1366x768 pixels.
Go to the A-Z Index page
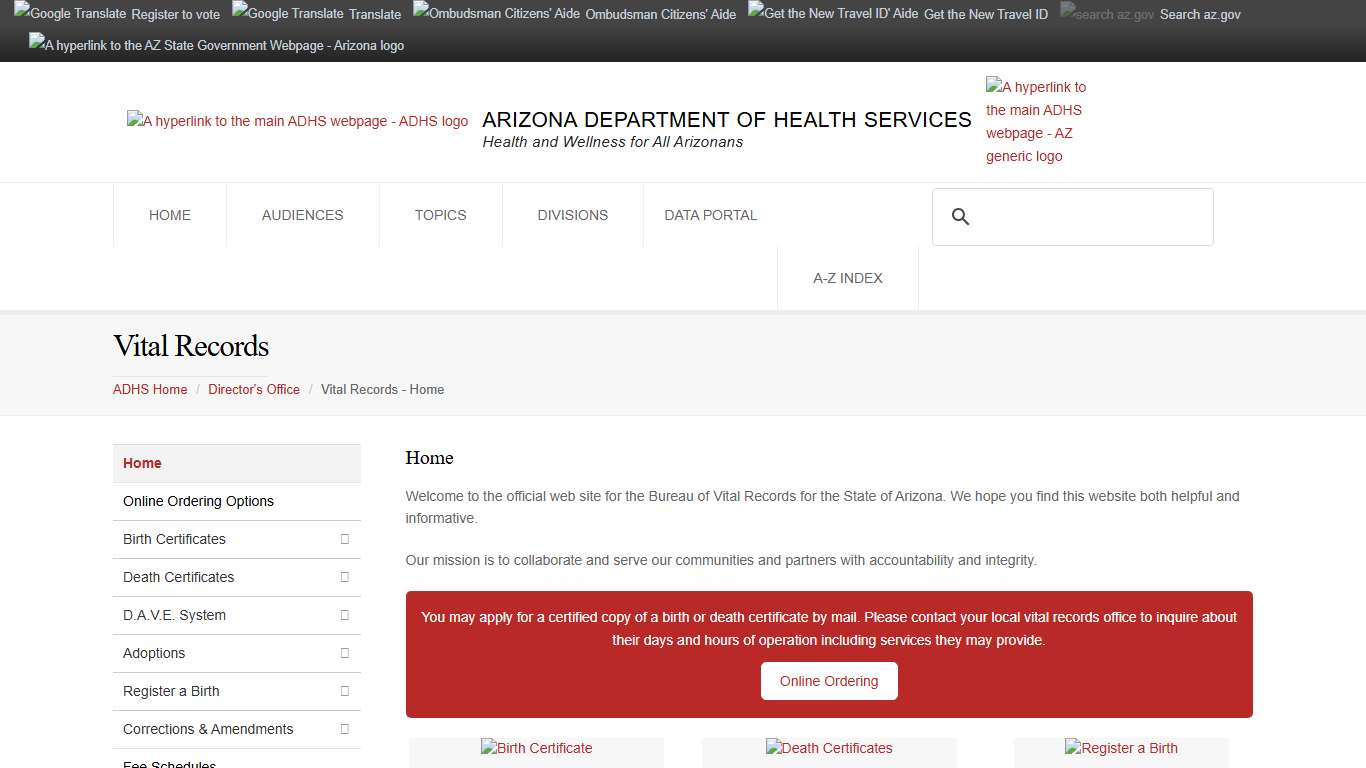847,278
